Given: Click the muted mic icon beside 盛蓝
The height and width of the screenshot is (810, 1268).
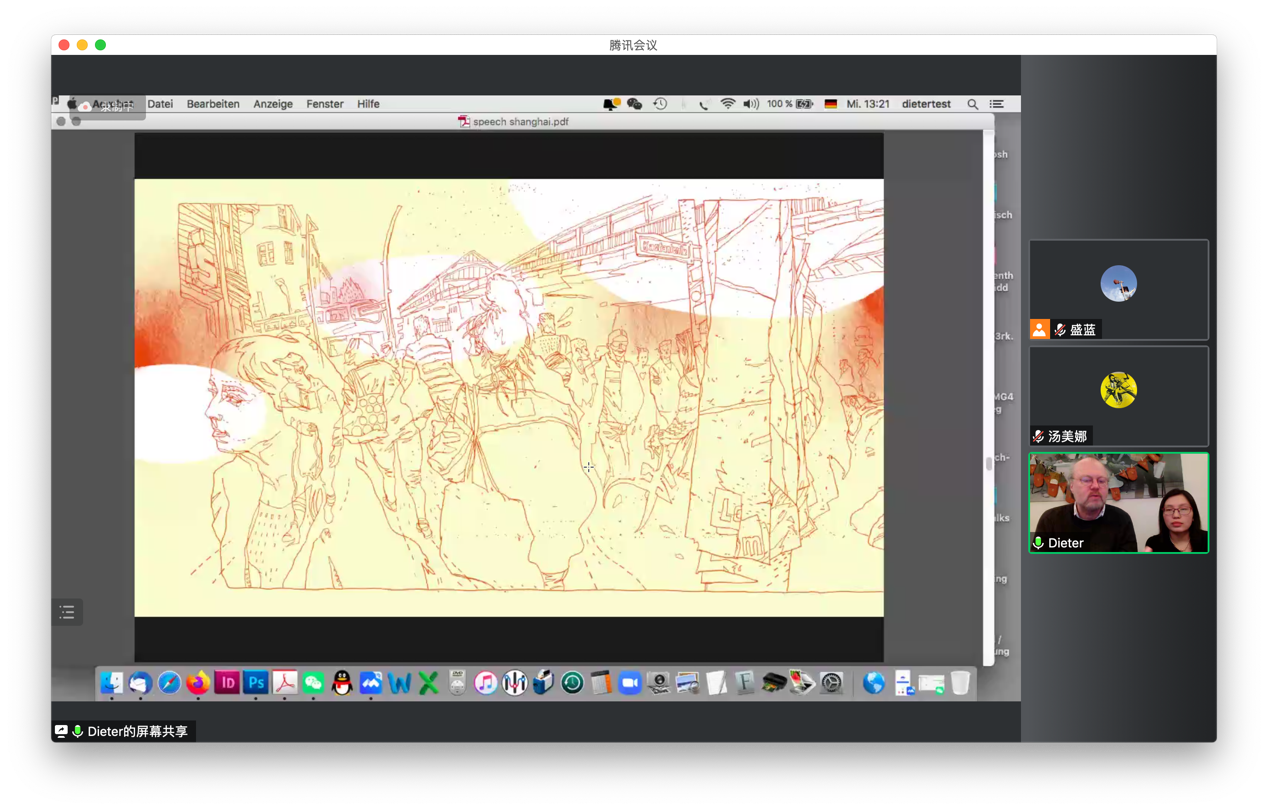Looking at the screenshot, I should (1060, 330).
